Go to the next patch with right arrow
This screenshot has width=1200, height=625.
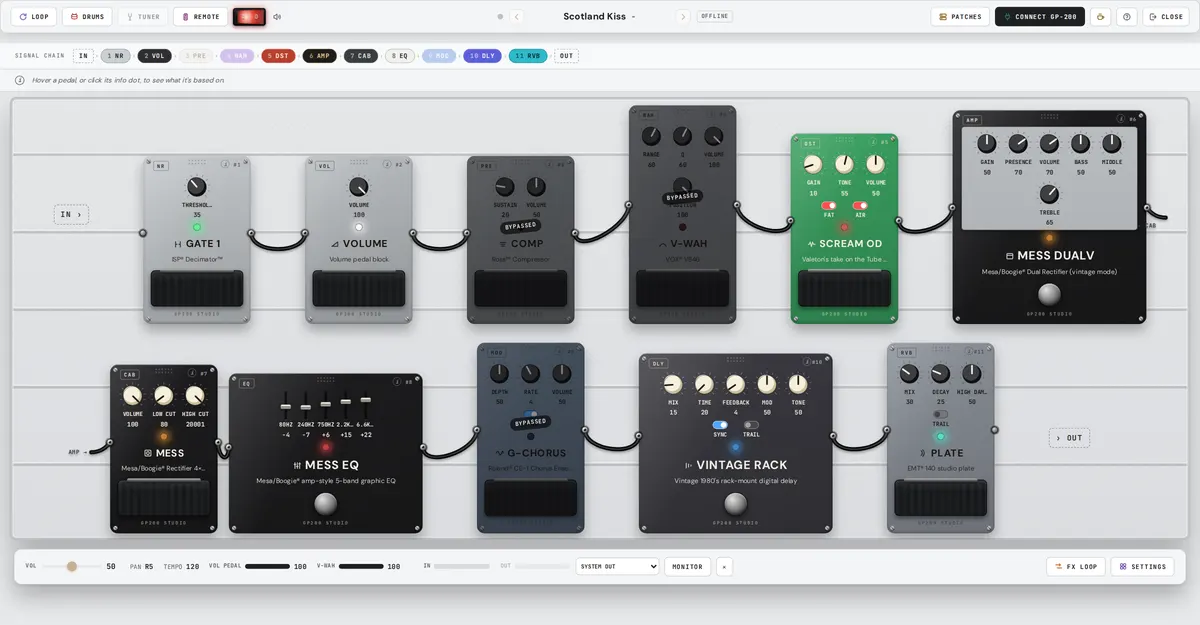683,16
